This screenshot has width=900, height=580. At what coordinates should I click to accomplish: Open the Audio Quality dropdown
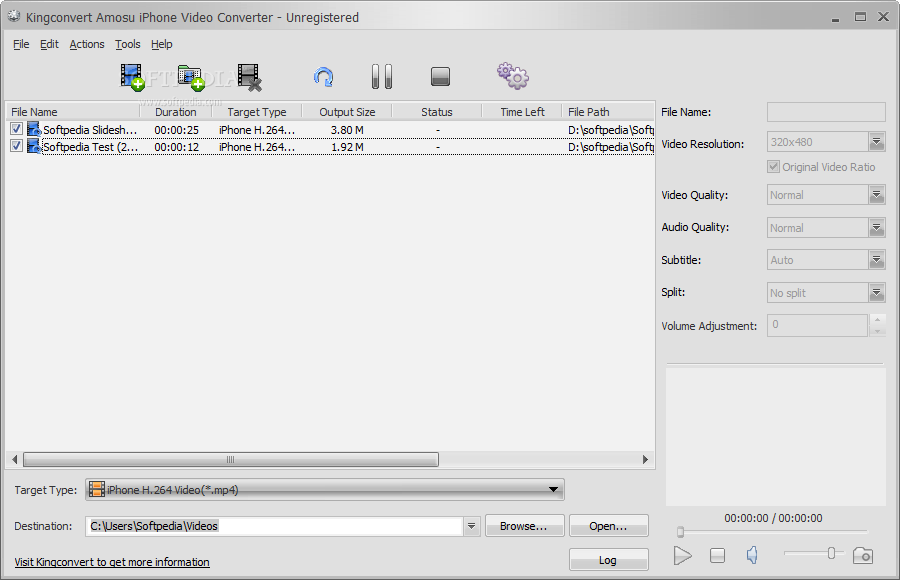(x=876, y=227)
